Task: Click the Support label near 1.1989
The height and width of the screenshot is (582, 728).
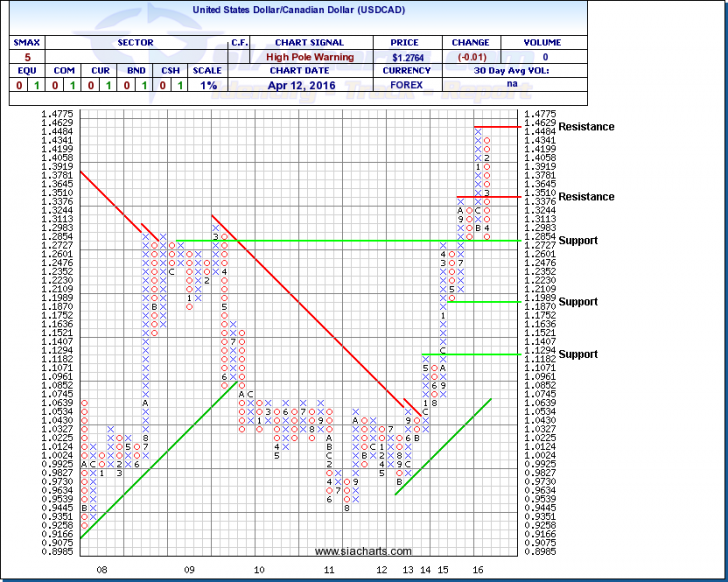Action: click(578, 302)
